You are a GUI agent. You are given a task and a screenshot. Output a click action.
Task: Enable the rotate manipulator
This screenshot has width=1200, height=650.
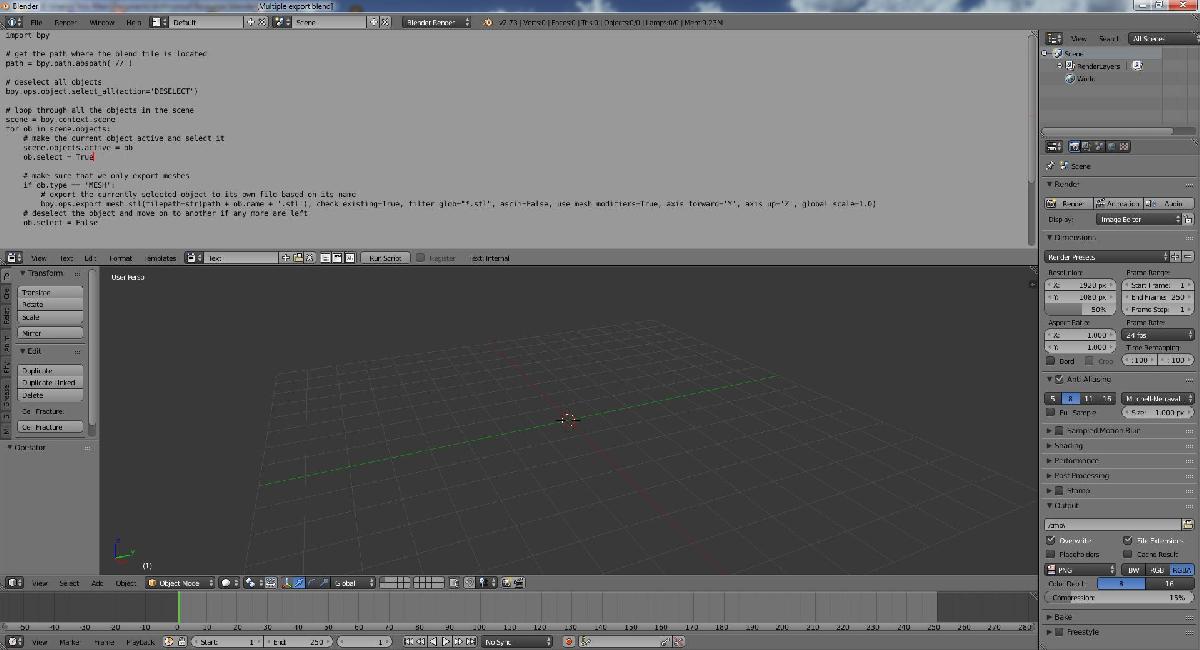point(312,583)
